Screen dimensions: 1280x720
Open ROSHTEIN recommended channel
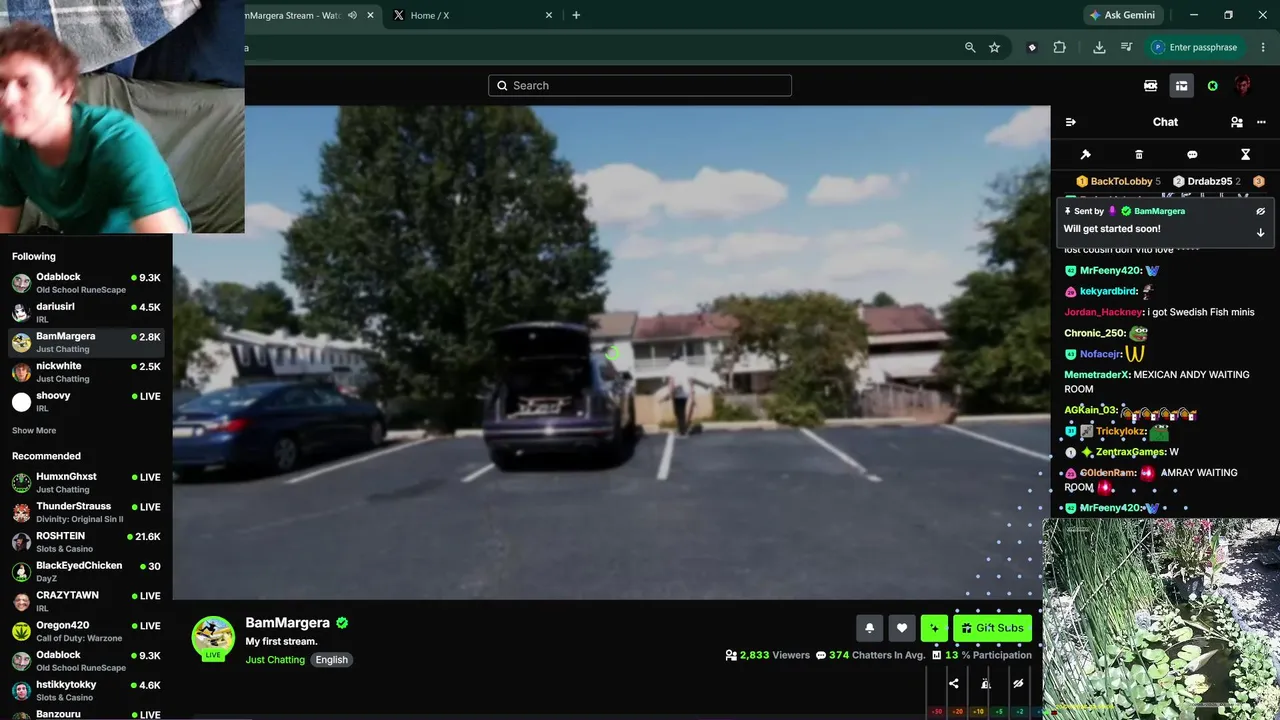pos(86,542)
